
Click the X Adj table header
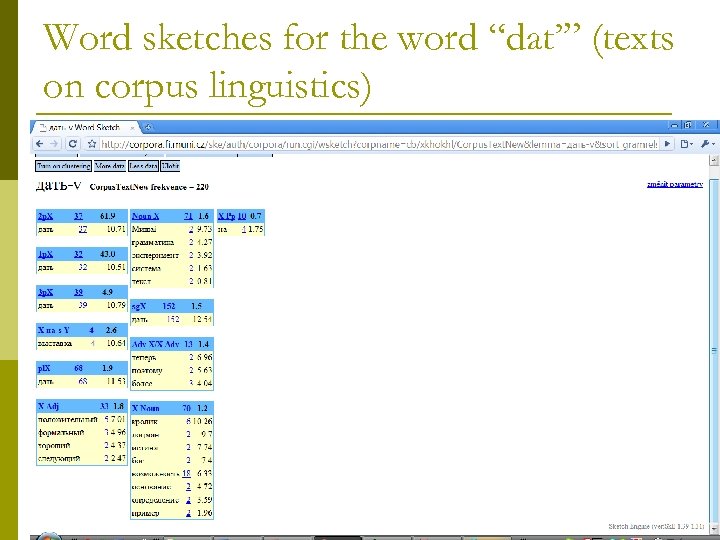point(82,406)
